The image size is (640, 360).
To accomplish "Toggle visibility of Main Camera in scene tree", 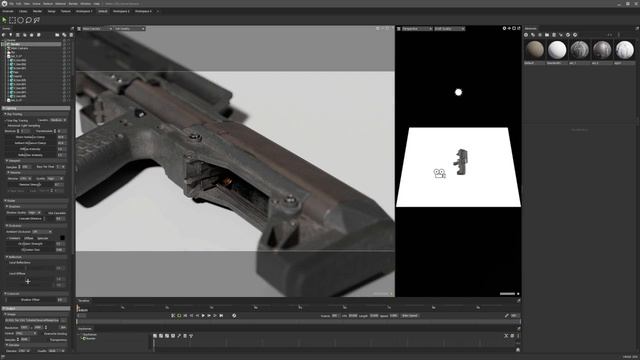I will [64, 48].
